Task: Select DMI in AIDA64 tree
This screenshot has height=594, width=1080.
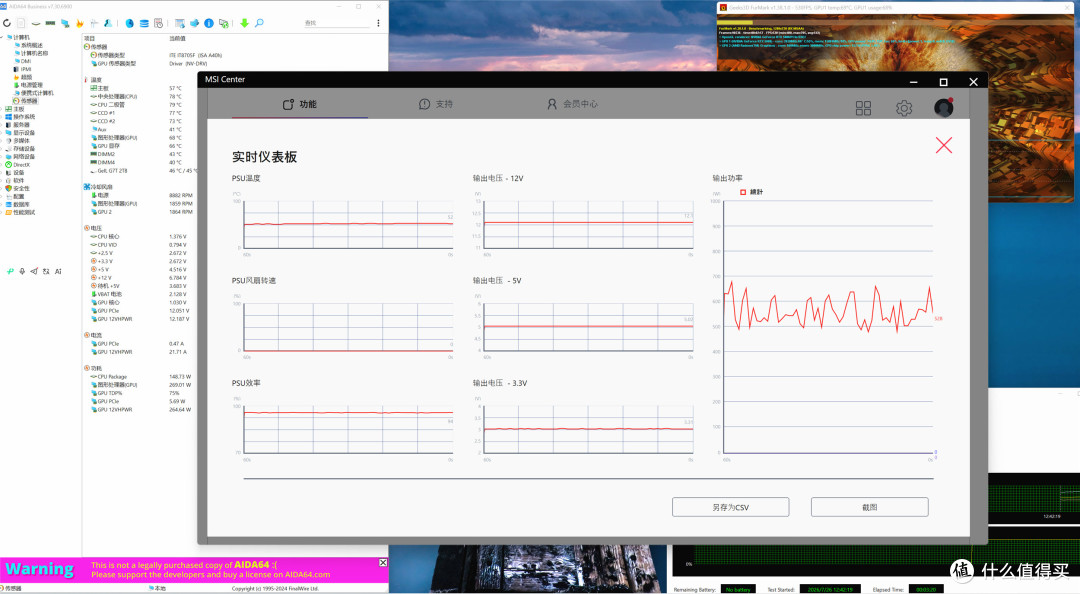Action: [25, 61]
